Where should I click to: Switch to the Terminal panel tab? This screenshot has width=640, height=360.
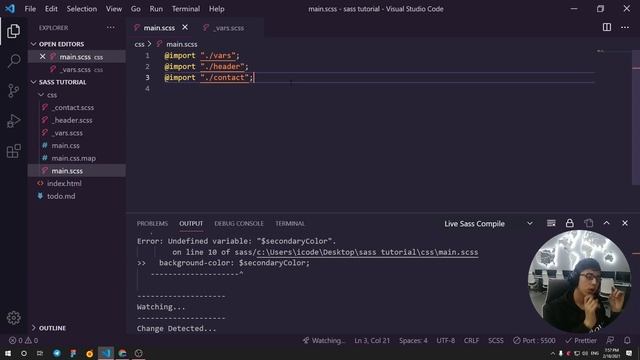290,223
